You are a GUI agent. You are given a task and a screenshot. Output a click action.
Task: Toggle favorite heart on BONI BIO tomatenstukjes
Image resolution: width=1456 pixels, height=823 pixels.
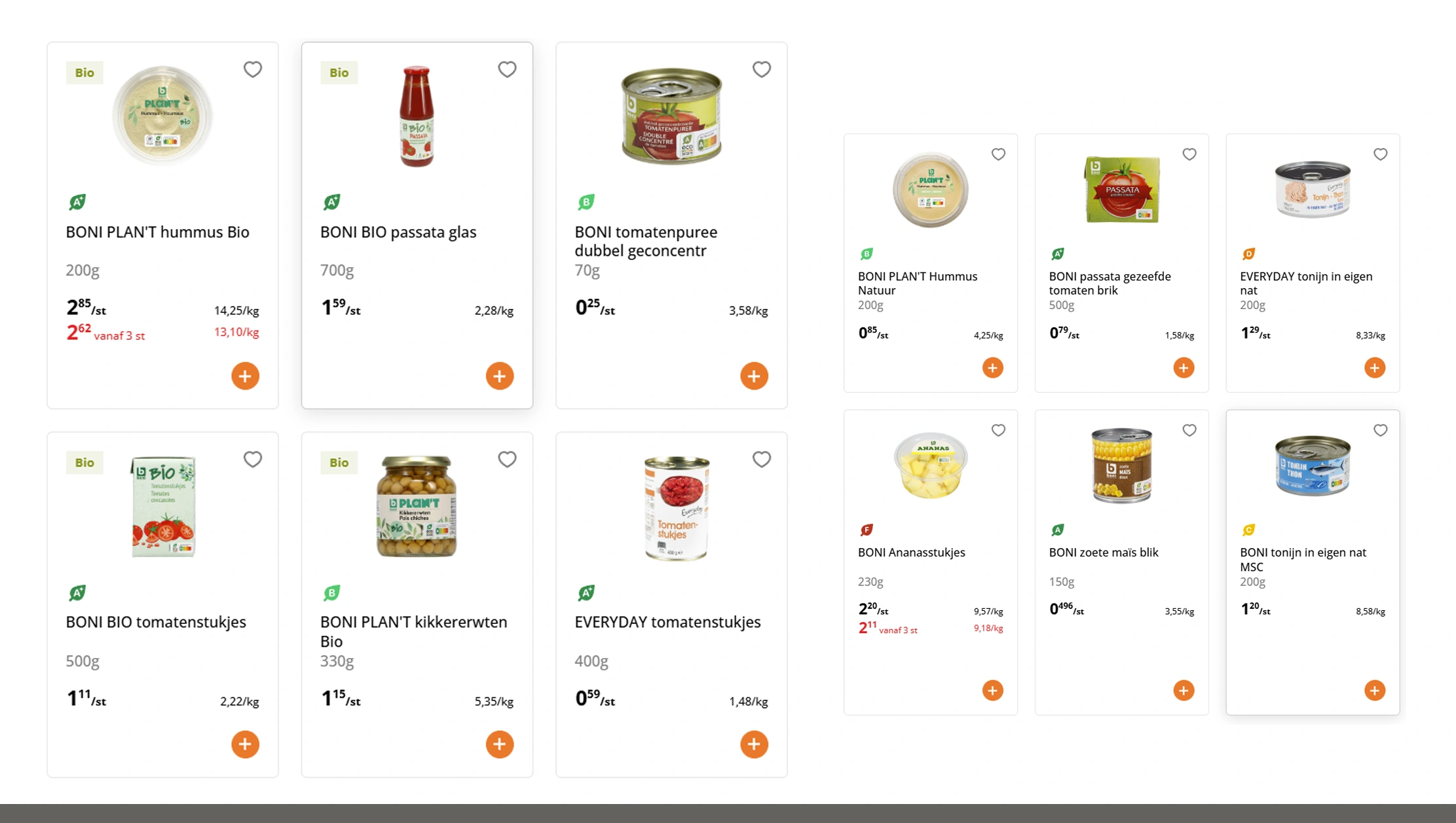coord(253,460)
